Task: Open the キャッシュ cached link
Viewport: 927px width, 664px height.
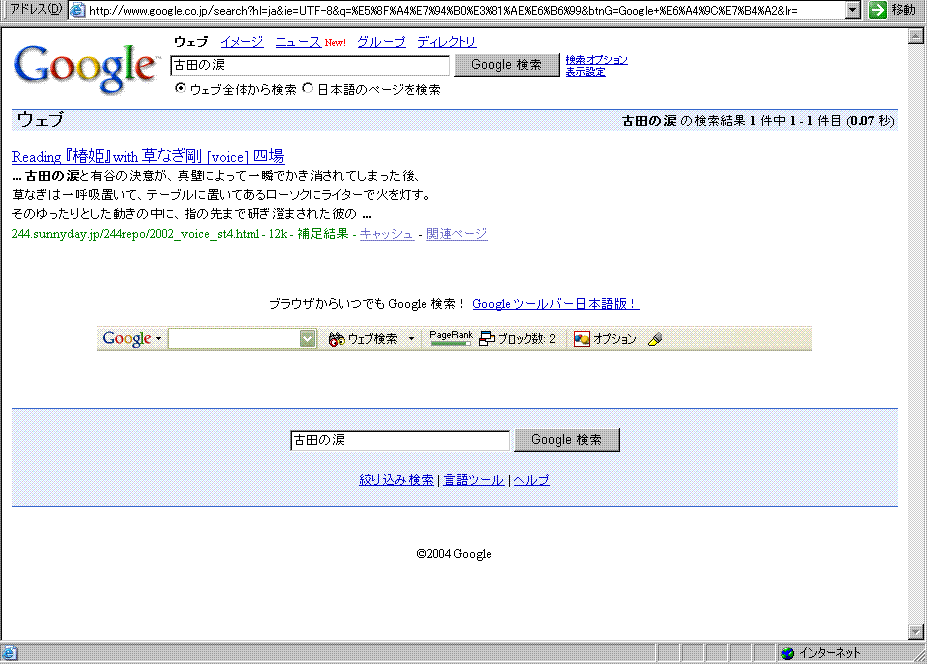Action: point(387,234)
